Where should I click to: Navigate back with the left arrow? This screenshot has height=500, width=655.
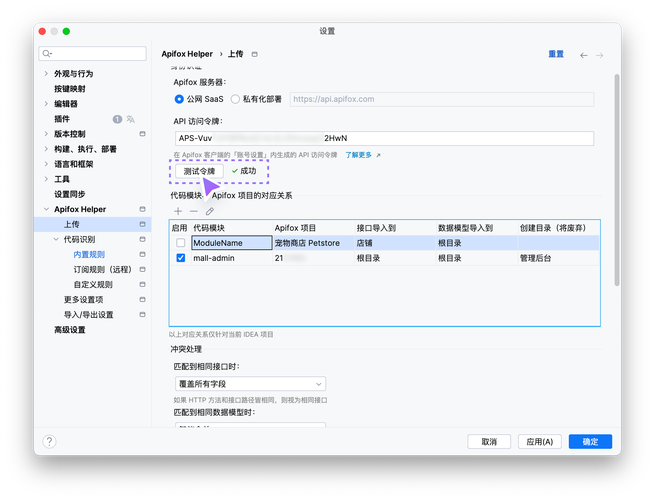point(584,55)
